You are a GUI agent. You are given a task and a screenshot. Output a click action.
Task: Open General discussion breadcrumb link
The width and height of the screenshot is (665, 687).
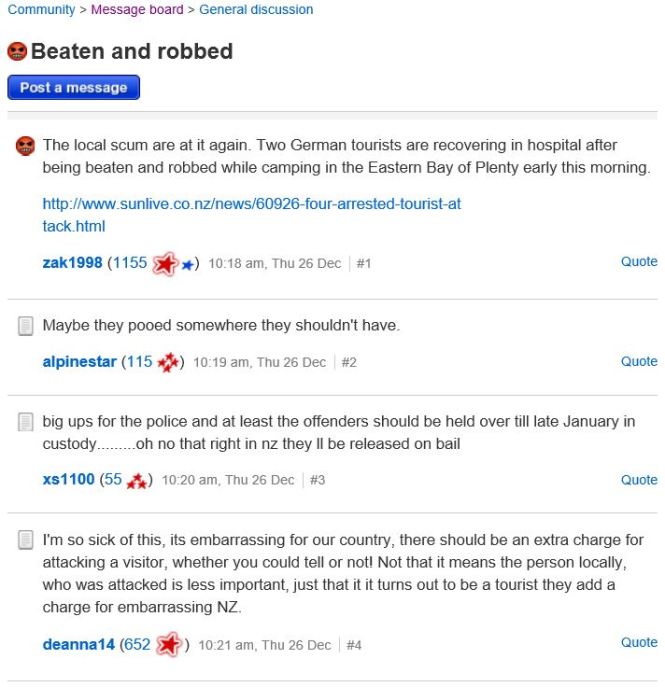coord(256,10)
